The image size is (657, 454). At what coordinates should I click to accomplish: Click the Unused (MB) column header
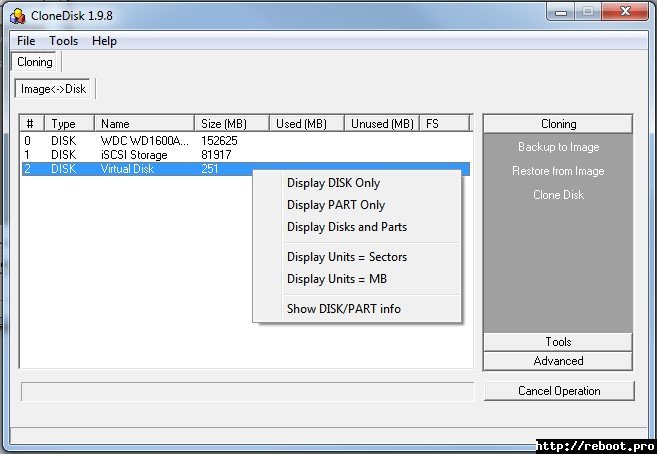[382, 124]
